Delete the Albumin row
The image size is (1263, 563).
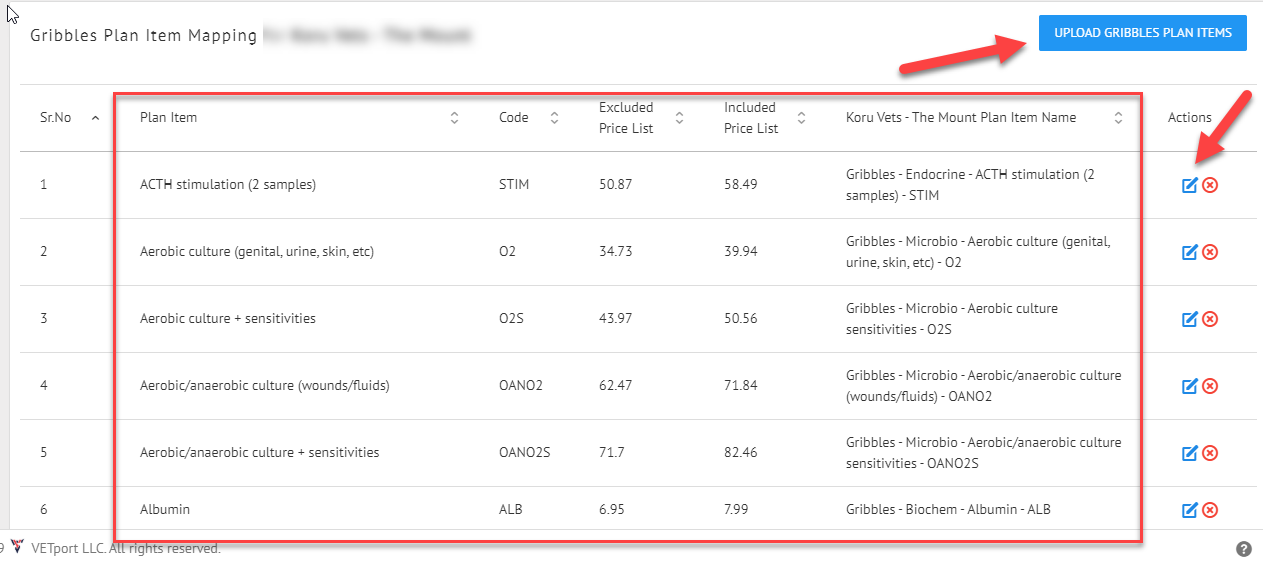coord(1210,510)
